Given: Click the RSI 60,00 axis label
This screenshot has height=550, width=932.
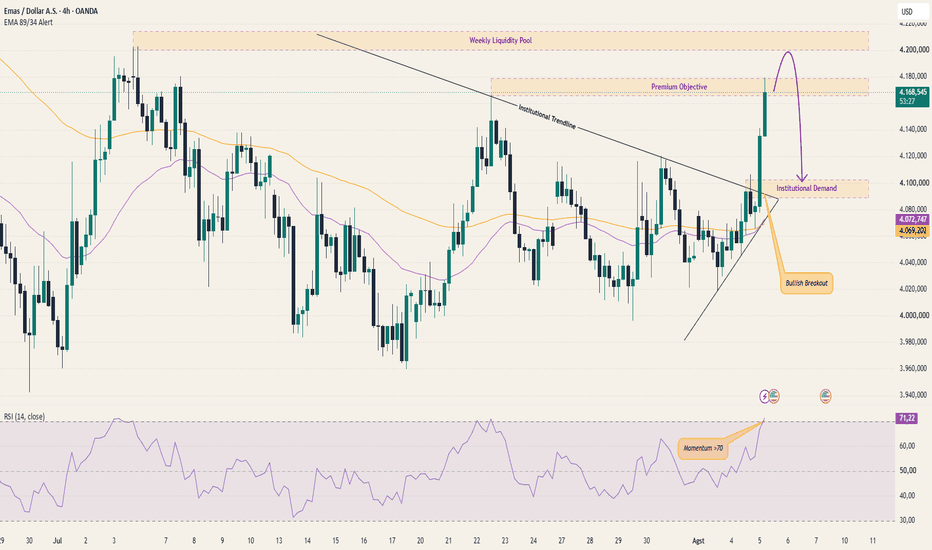Looking at the screenshot, I should point(907,446).
